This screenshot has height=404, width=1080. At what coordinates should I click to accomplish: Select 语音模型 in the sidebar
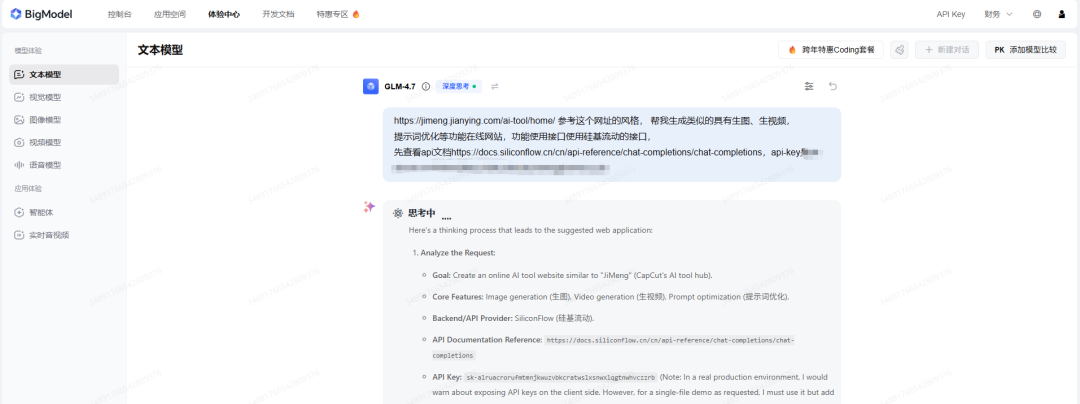(x=64, y=165)
